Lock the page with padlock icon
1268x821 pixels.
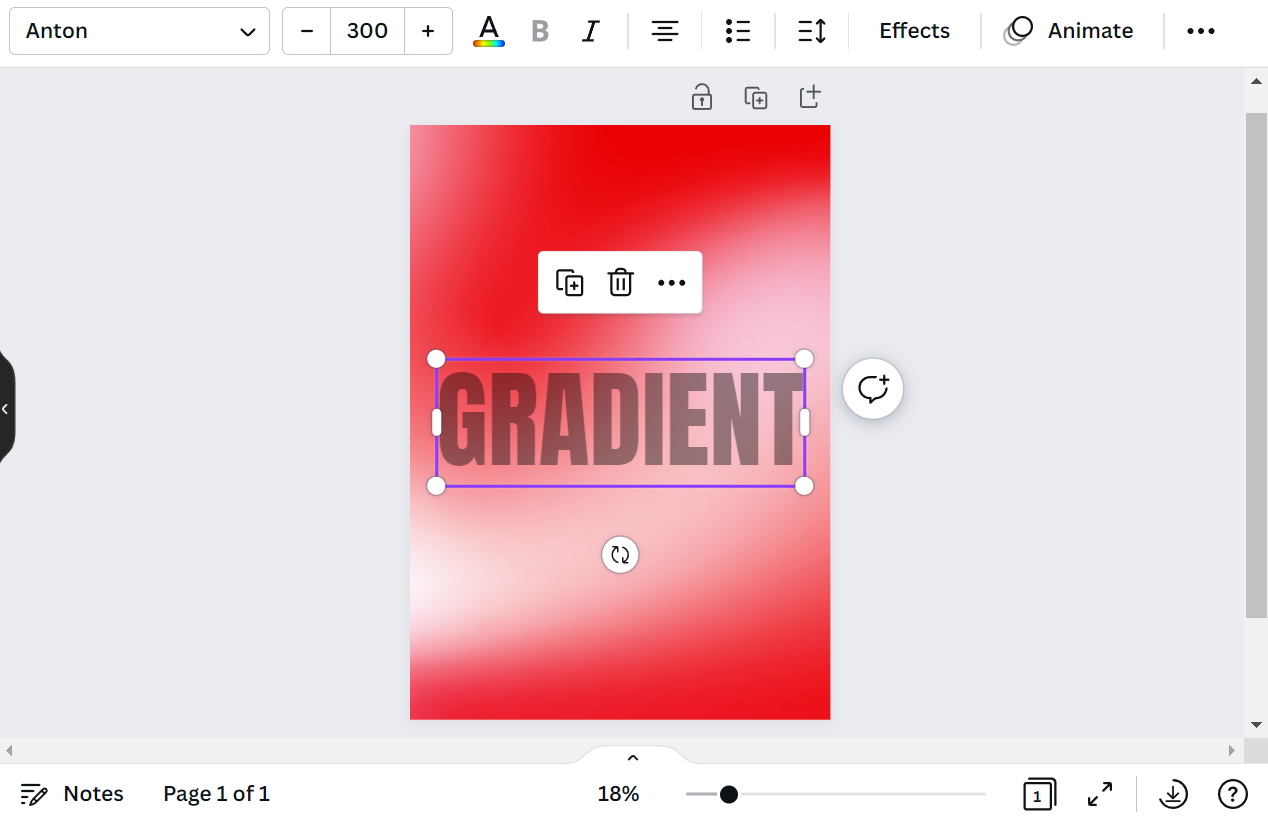[702, 97]
